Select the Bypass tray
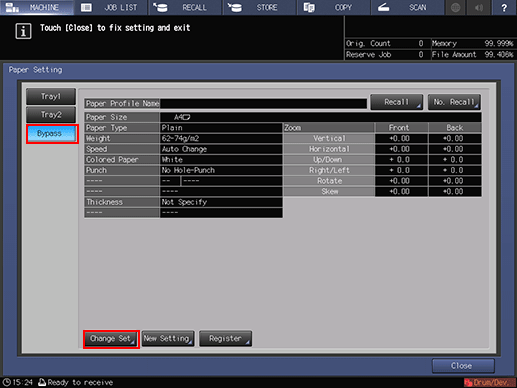Image resolution: width=517 pixels, height=388 pixels. pos(51,134)
